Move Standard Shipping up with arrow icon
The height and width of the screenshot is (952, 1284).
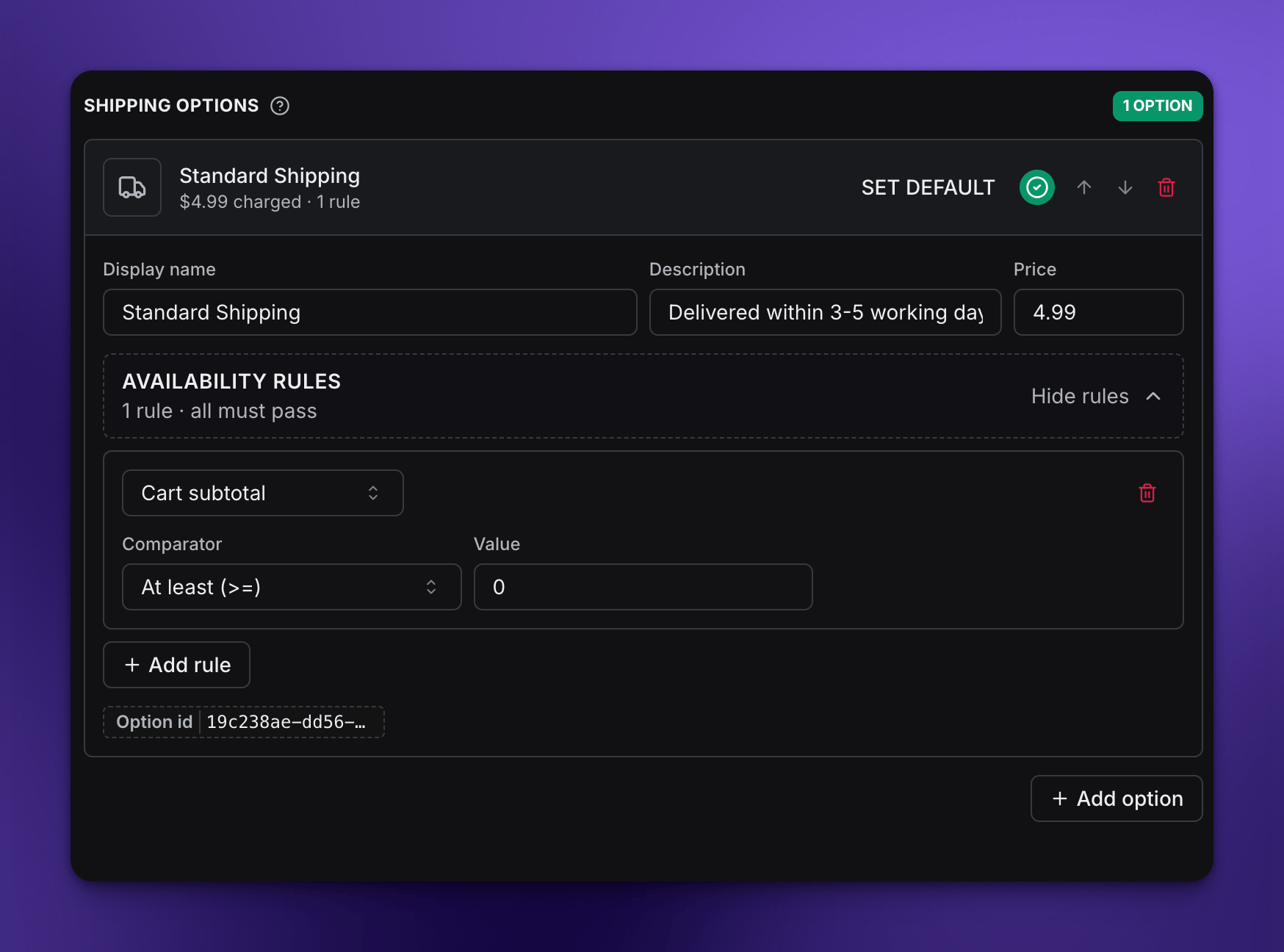[1084, 187]
